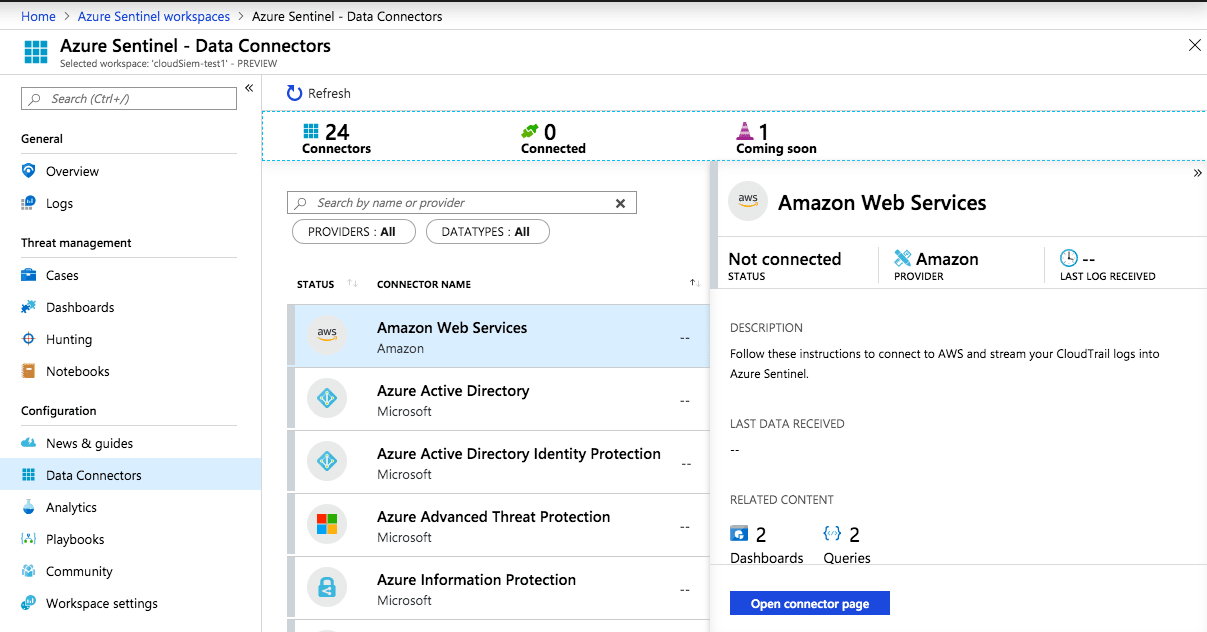Select Azure Active Directory connector row
The image size is (1207, 632).
(498, 399)
